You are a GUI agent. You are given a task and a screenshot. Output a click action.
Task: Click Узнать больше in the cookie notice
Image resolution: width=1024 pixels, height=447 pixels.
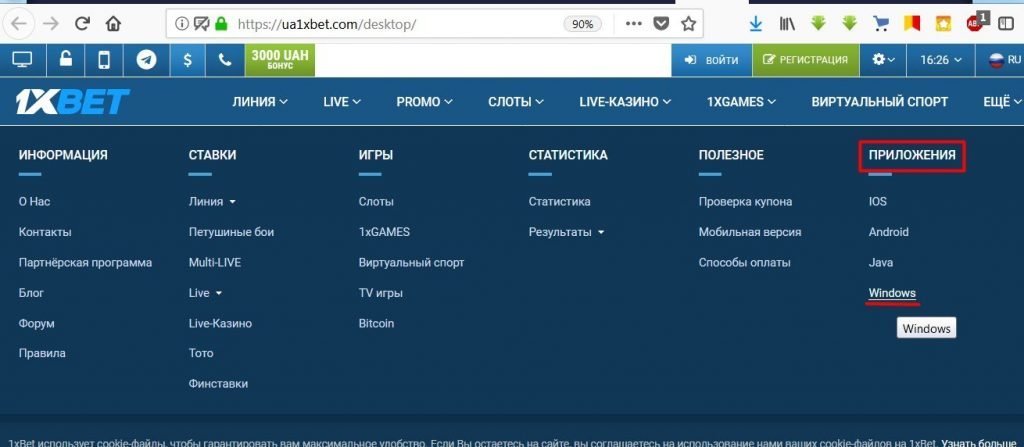pos(980,442)
